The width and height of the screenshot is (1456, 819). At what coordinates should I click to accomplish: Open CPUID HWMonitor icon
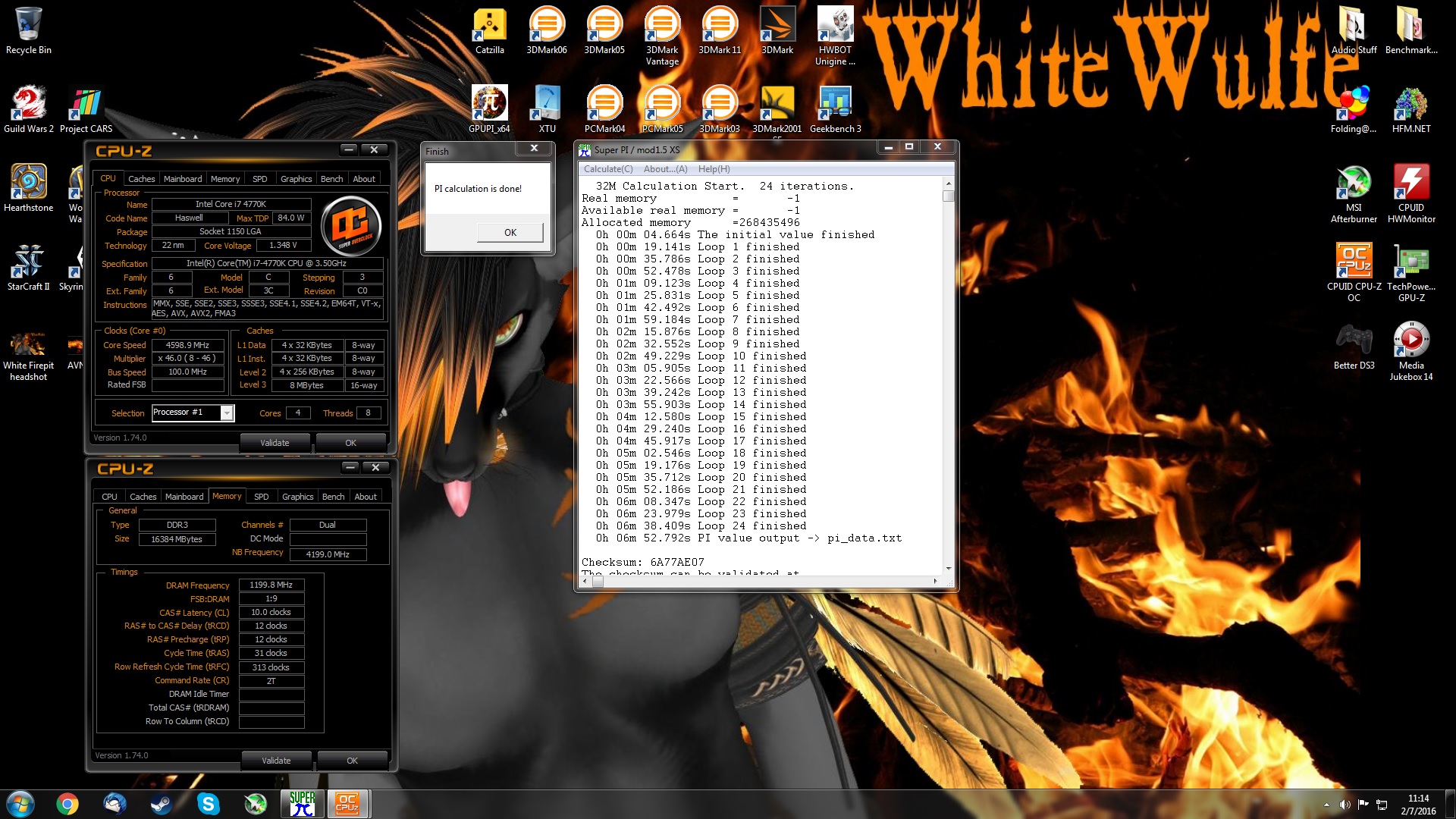[1411, 193]
